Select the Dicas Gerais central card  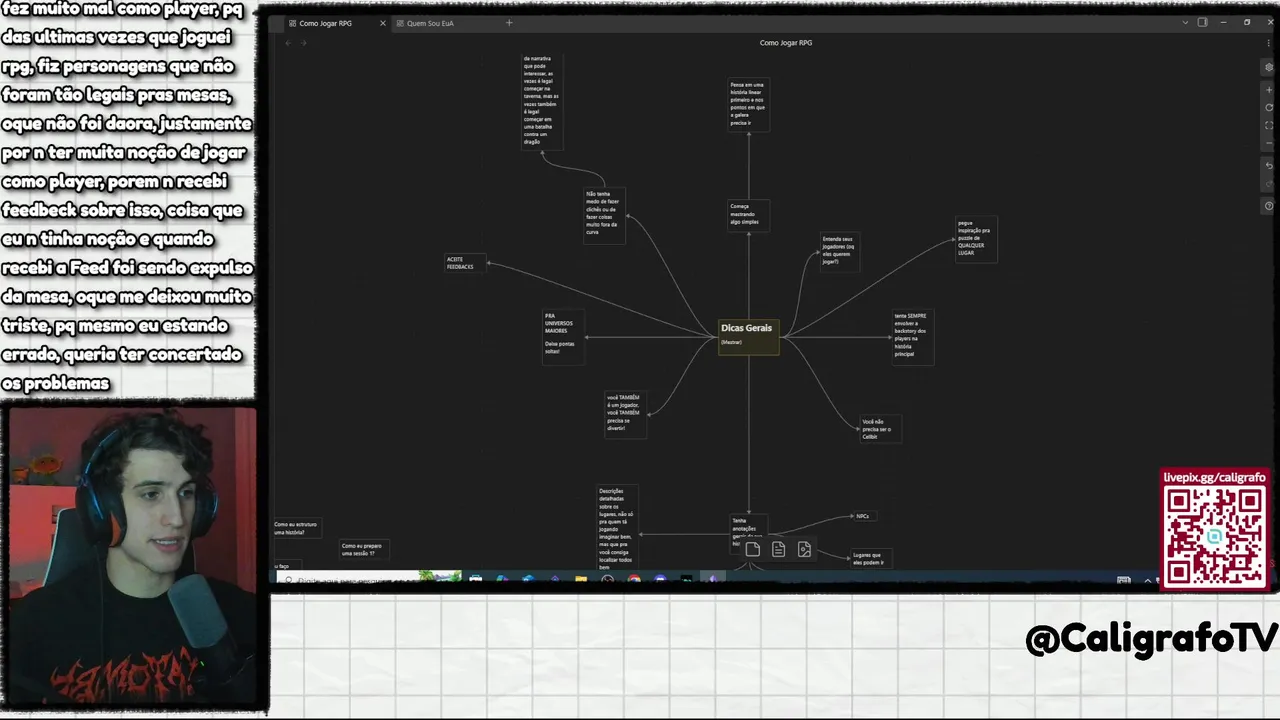[748, 336]
